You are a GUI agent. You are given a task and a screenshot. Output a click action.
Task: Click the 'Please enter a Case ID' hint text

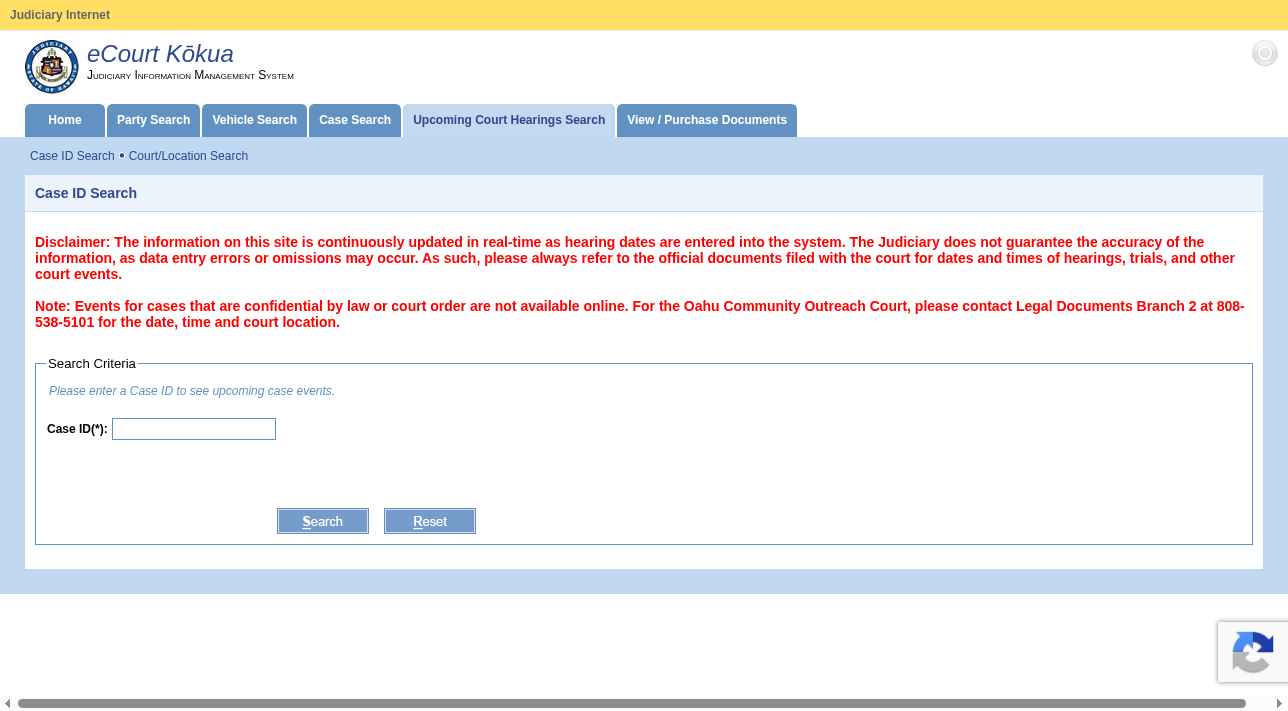[192, 391]
